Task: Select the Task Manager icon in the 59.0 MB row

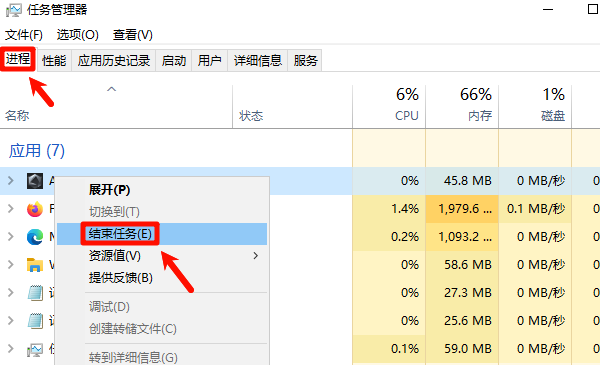Action: [x=35, y=349]
